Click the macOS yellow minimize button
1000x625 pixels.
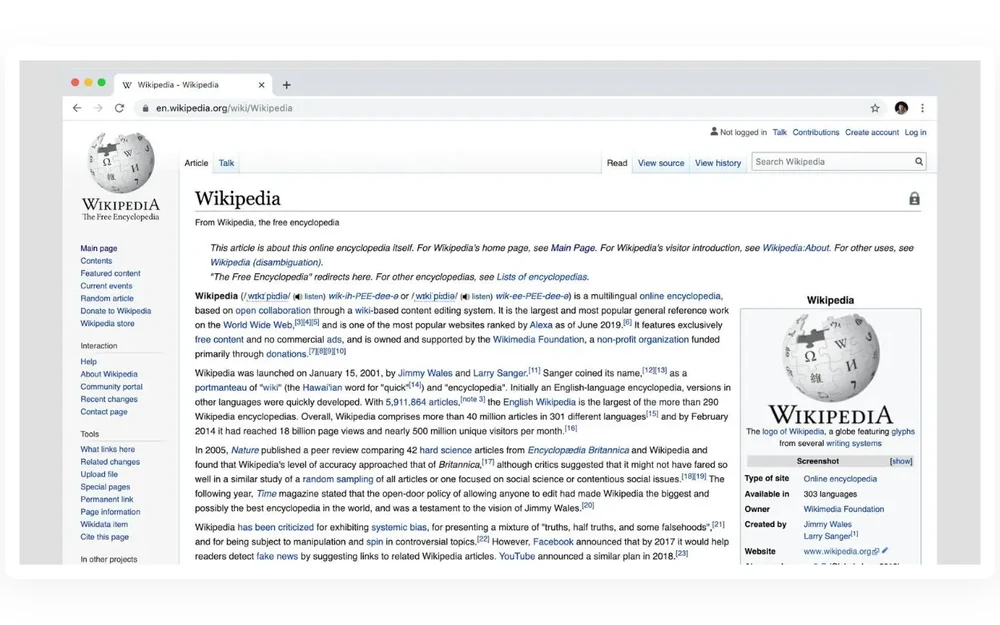89,82
